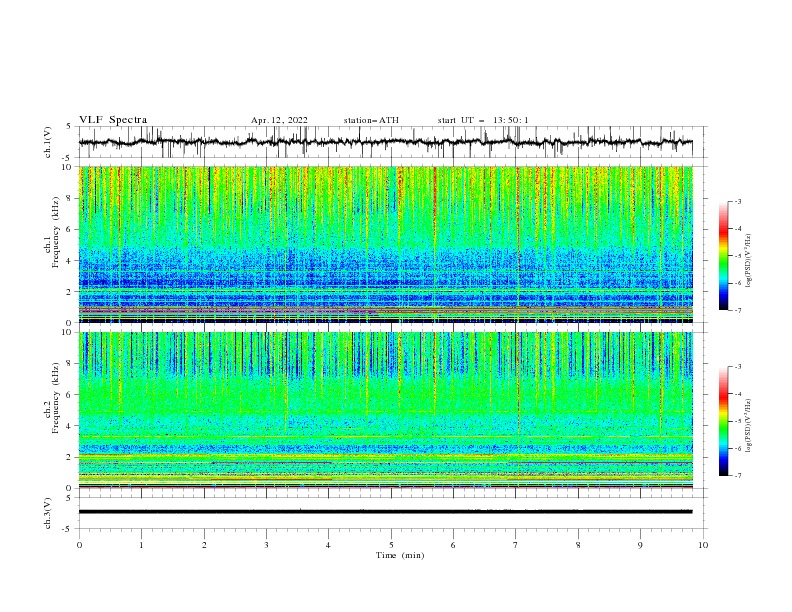Click the 'ch.2 Frequency (kHz)' axis label

[52, 398]
